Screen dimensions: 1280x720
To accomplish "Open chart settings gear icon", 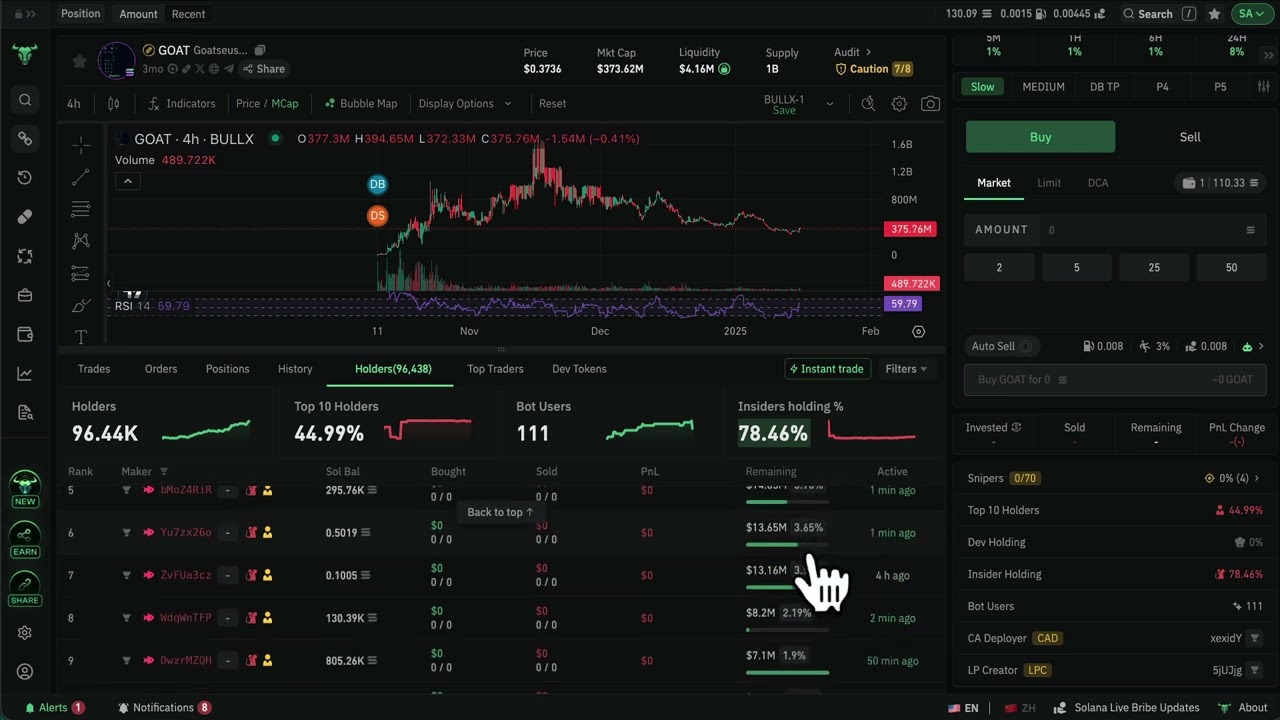I will [899, 104].
